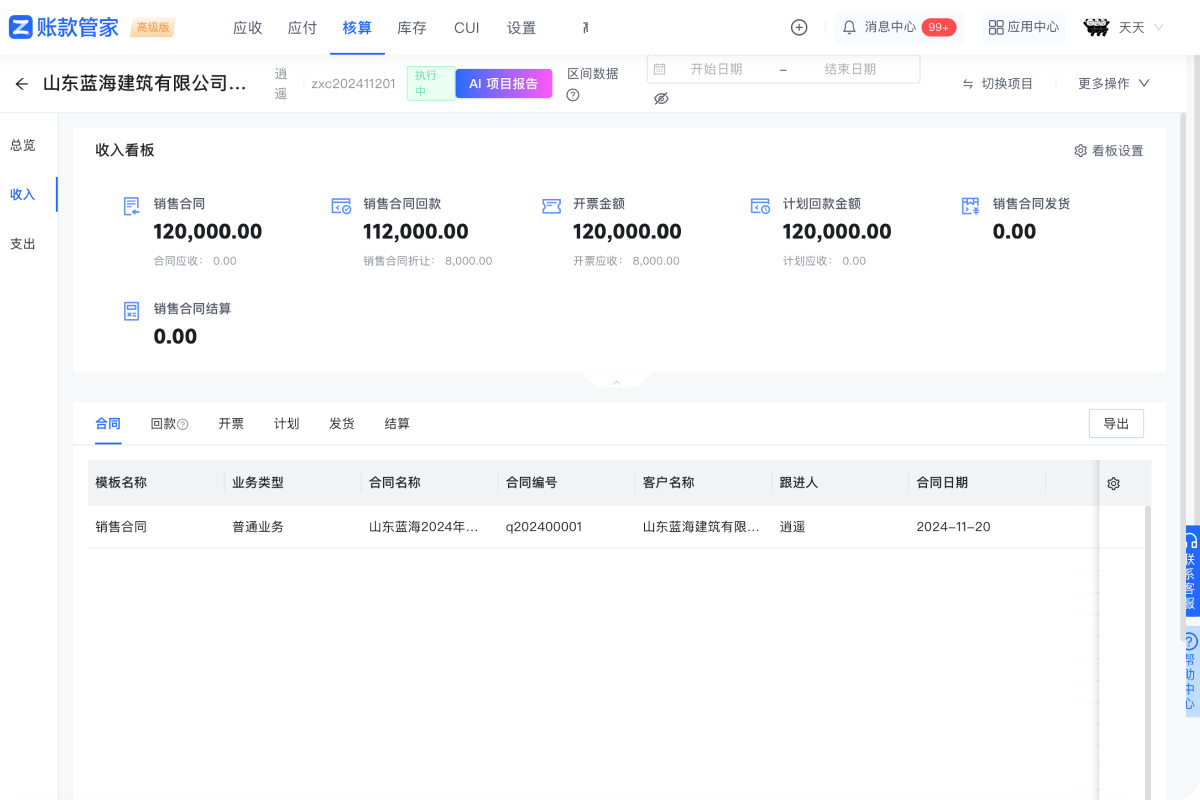The width and height of the screenshot is (1200, 800).
Task: Open 消息中心 via the bell icon
Action: pyautogui.click(x=849, y=28)
